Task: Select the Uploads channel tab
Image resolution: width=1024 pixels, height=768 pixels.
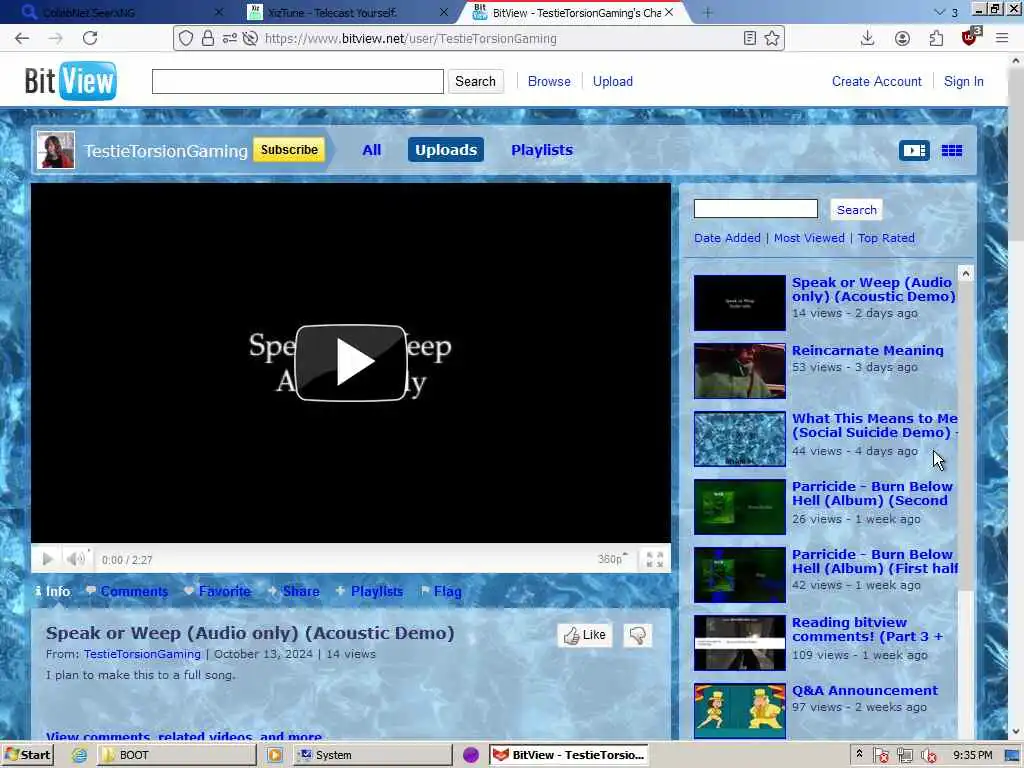Action: [x=446, y=150]
